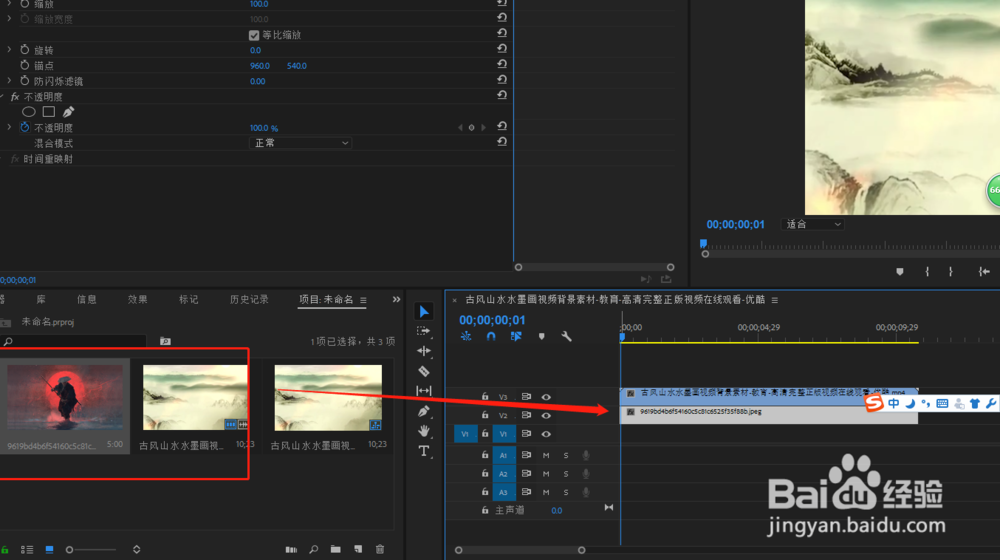
Task: Switch project panel to icon view
Action: coord(50,549)
